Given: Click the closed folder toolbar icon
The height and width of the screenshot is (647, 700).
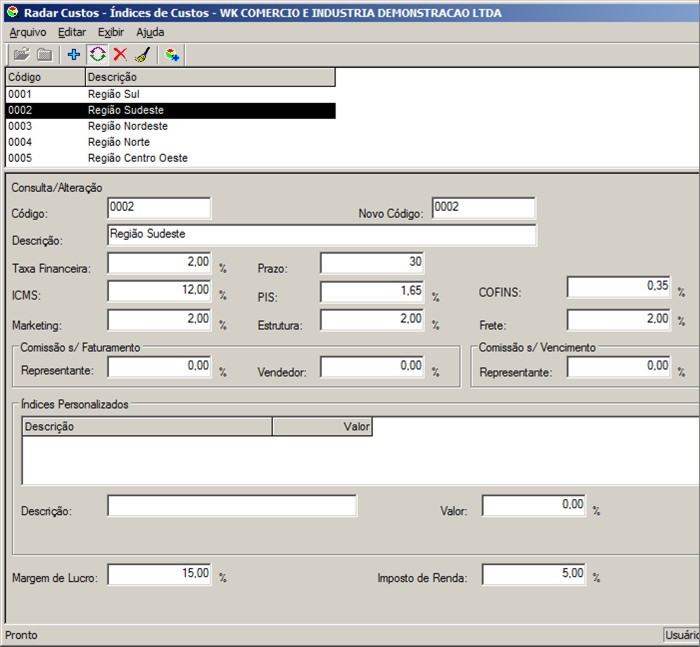Looking at the screenshot, I should tap(44, 55).
